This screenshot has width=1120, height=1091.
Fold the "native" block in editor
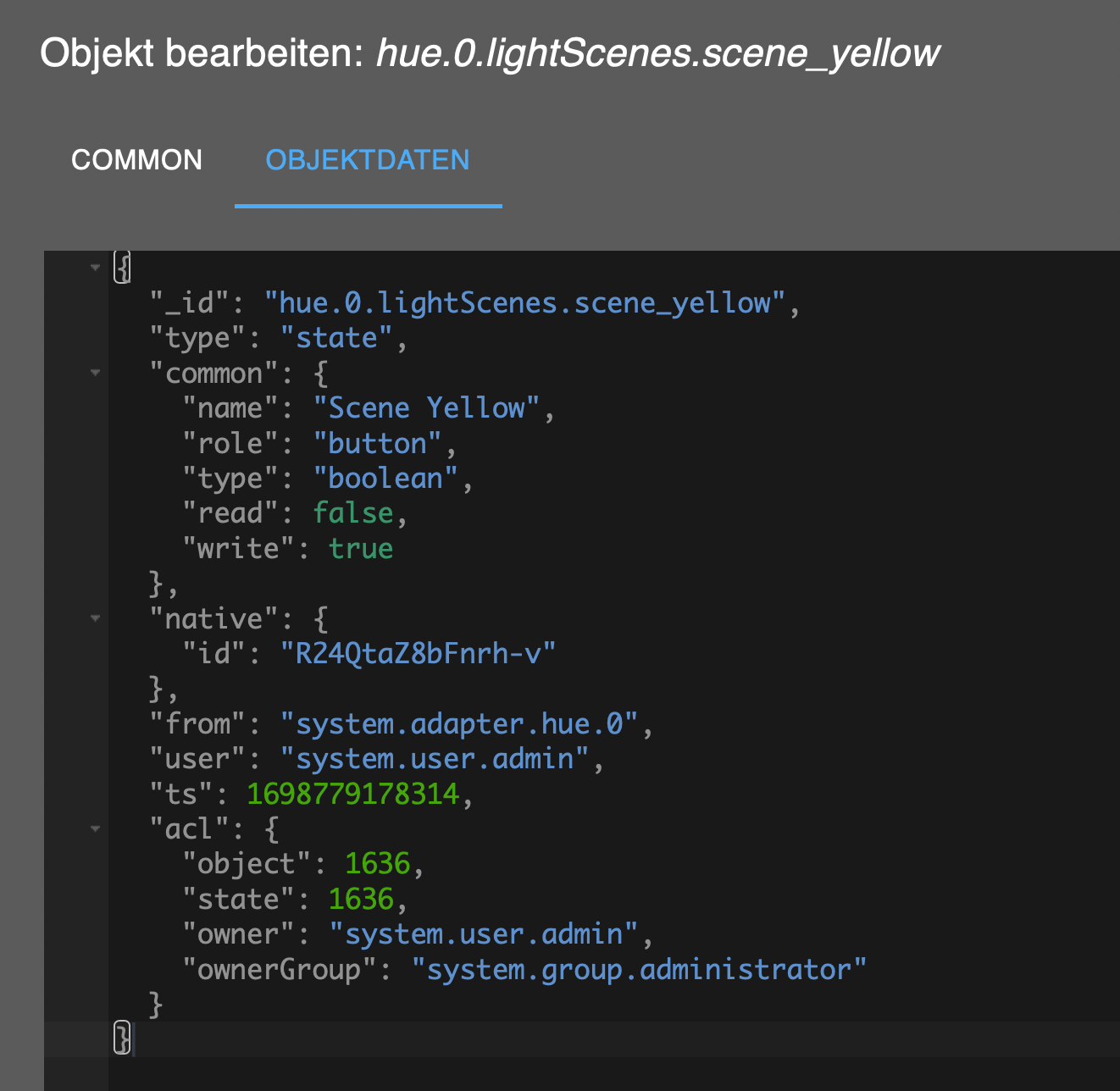pos(96,618)
